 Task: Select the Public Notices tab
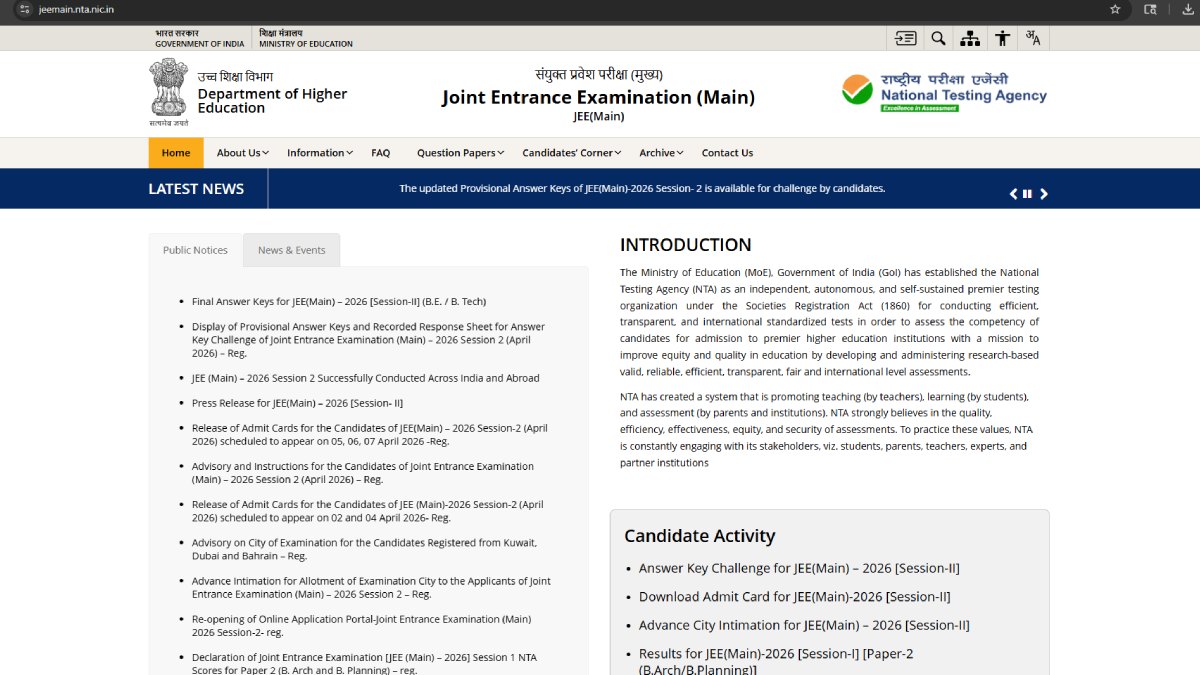195,249
